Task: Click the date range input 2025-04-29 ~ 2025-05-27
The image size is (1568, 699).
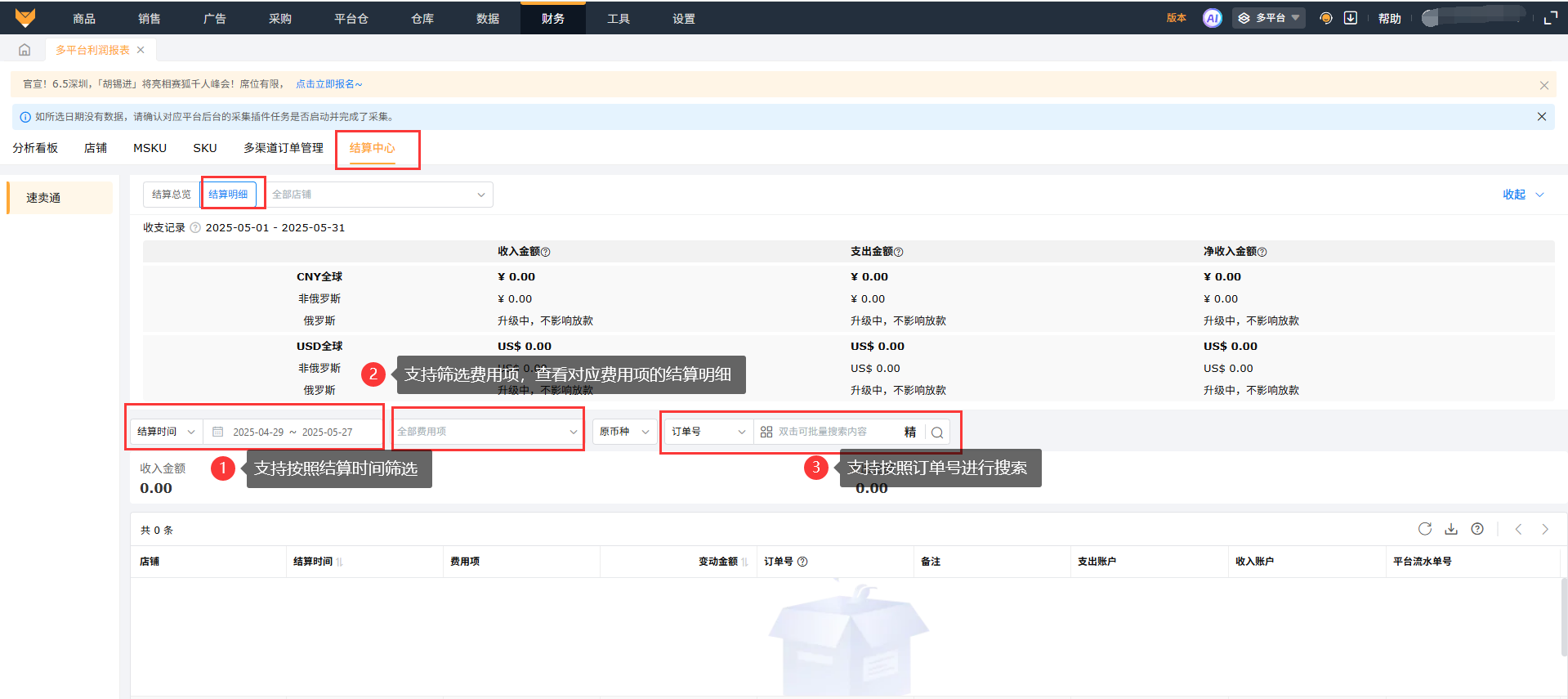Action: [293, 432]
